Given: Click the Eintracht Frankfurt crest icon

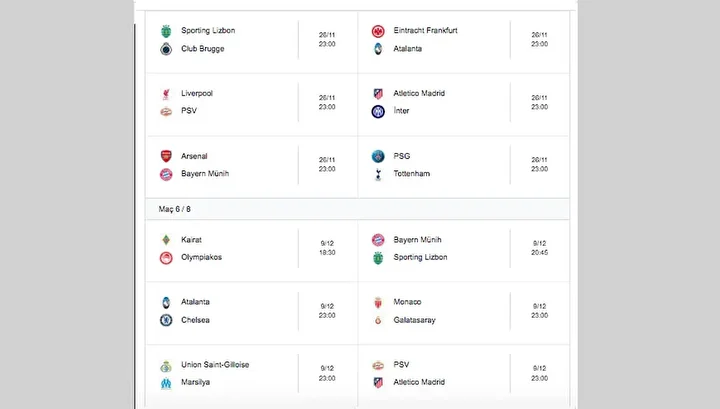Looking at the screenshot, I should click(x=378, y=31).
